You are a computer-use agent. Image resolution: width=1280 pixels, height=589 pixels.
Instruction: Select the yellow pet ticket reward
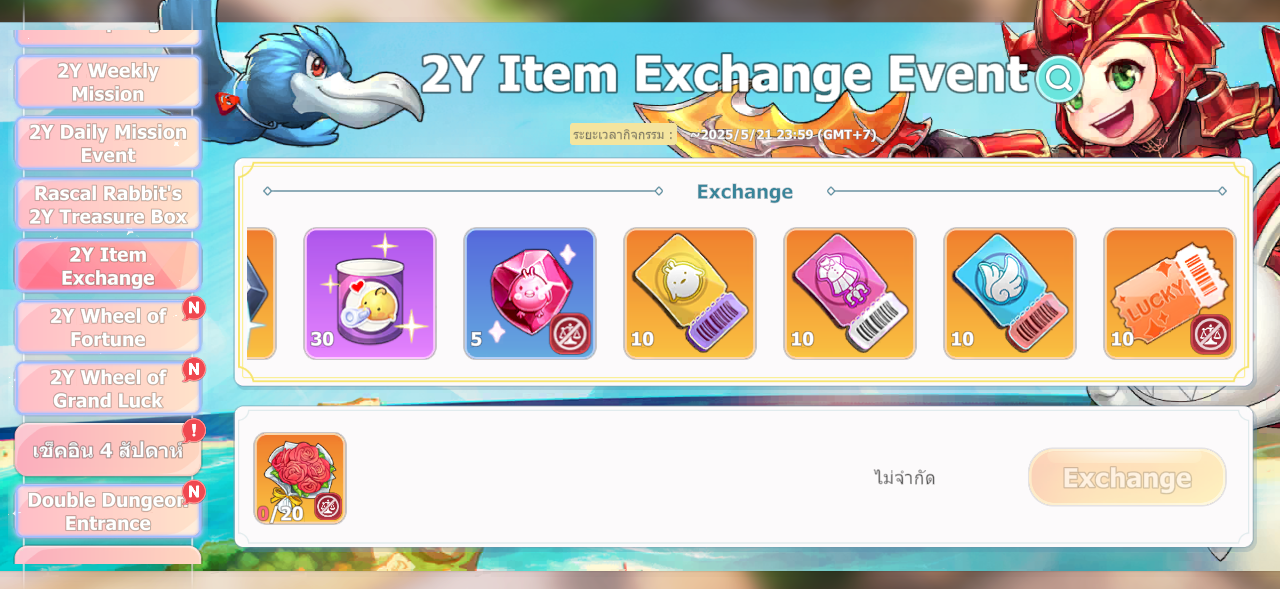[690, 294]
